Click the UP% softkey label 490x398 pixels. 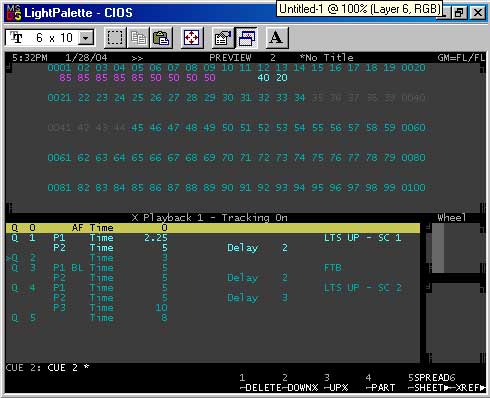click(339, 388)
